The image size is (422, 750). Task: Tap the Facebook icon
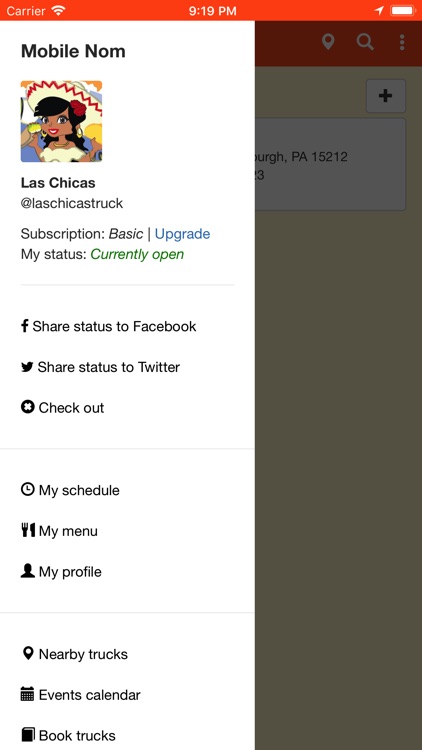(25, 326)
